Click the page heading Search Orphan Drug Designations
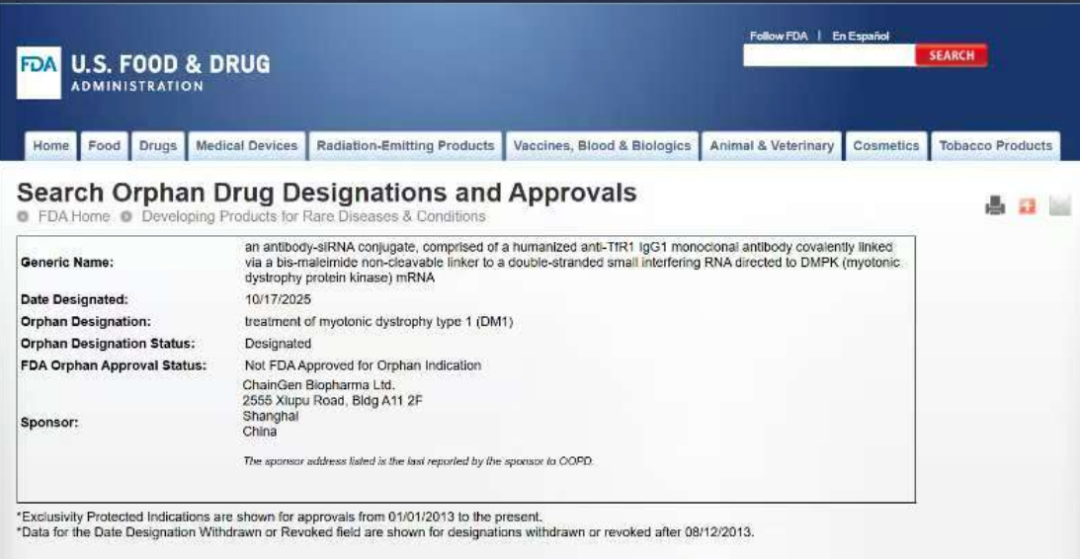1080x559 pixels. pyautogui.click(x=326, y=193)
